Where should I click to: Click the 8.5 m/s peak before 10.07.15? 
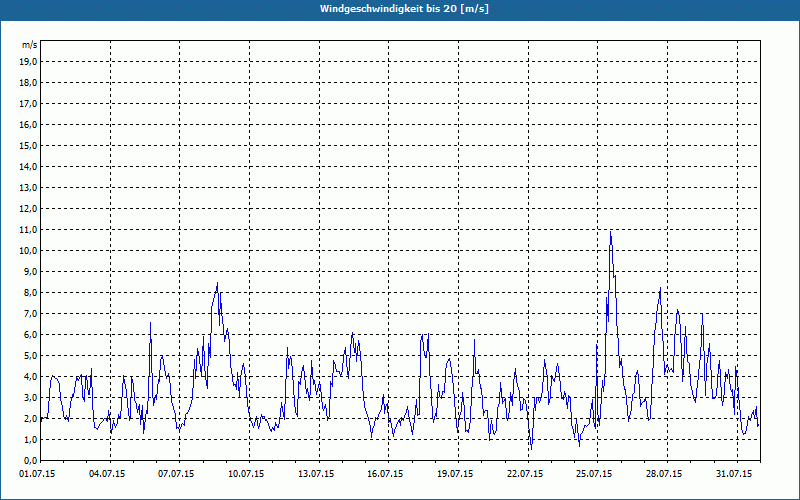click(217, 283)
